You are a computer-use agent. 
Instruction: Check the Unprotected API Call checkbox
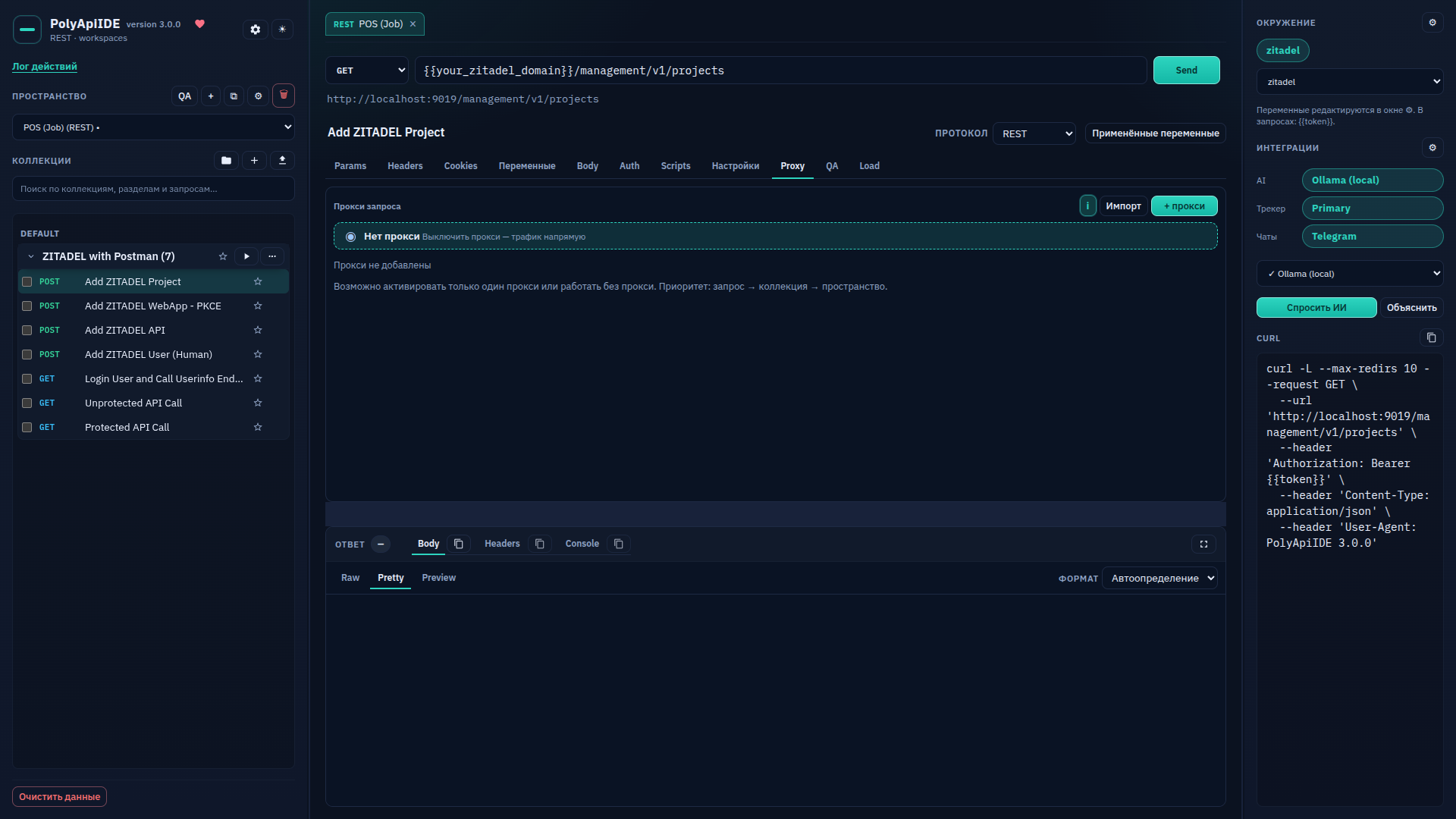point(27,403)
